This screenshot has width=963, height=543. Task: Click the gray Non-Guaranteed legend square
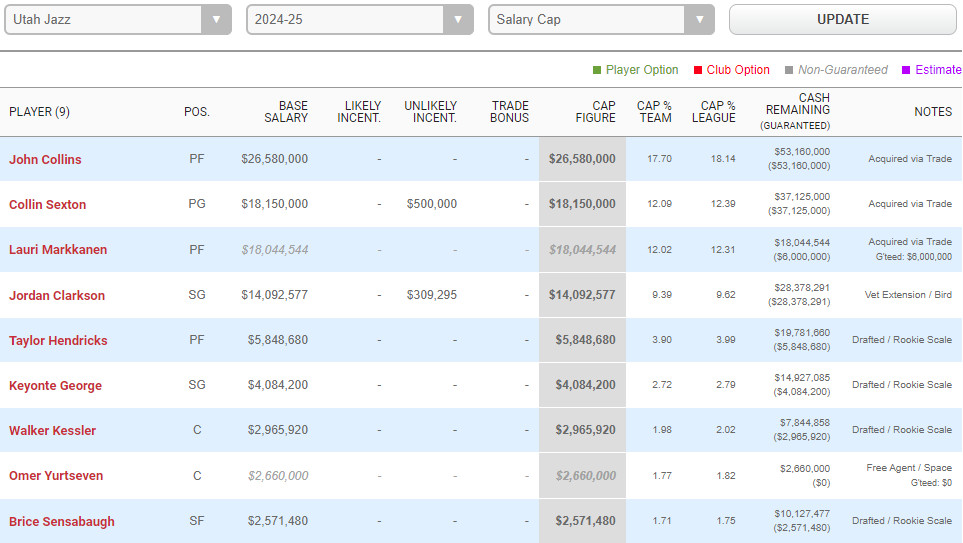789,70
